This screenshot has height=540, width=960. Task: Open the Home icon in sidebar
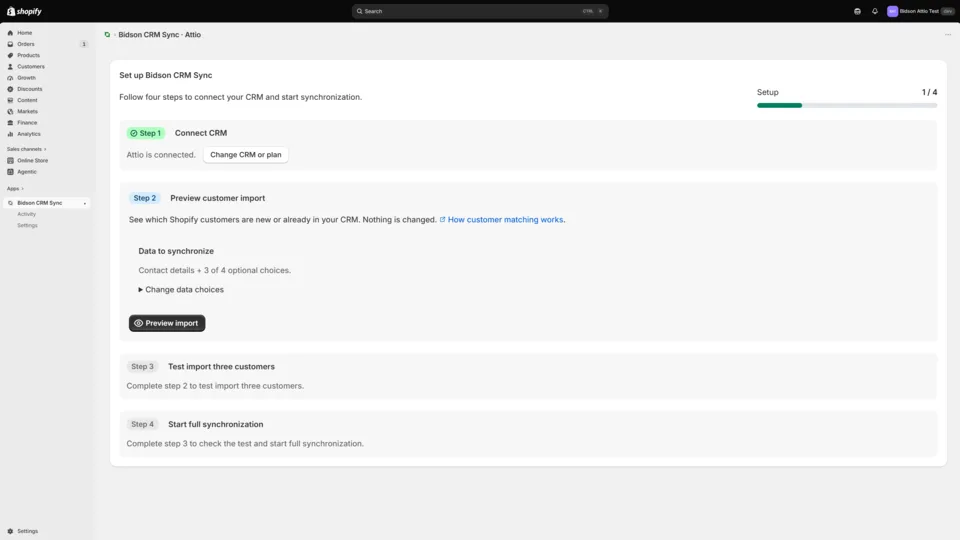10,33
